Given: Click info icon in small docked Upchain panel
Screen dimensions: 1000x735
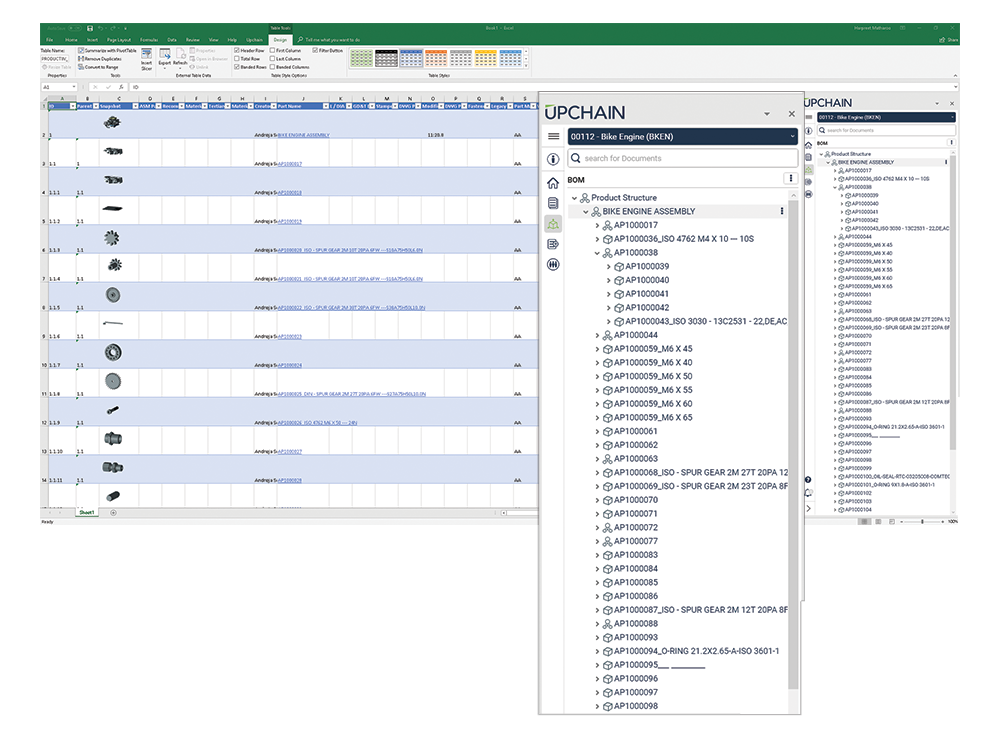Looking at the screenshot, I should (809, 131).
